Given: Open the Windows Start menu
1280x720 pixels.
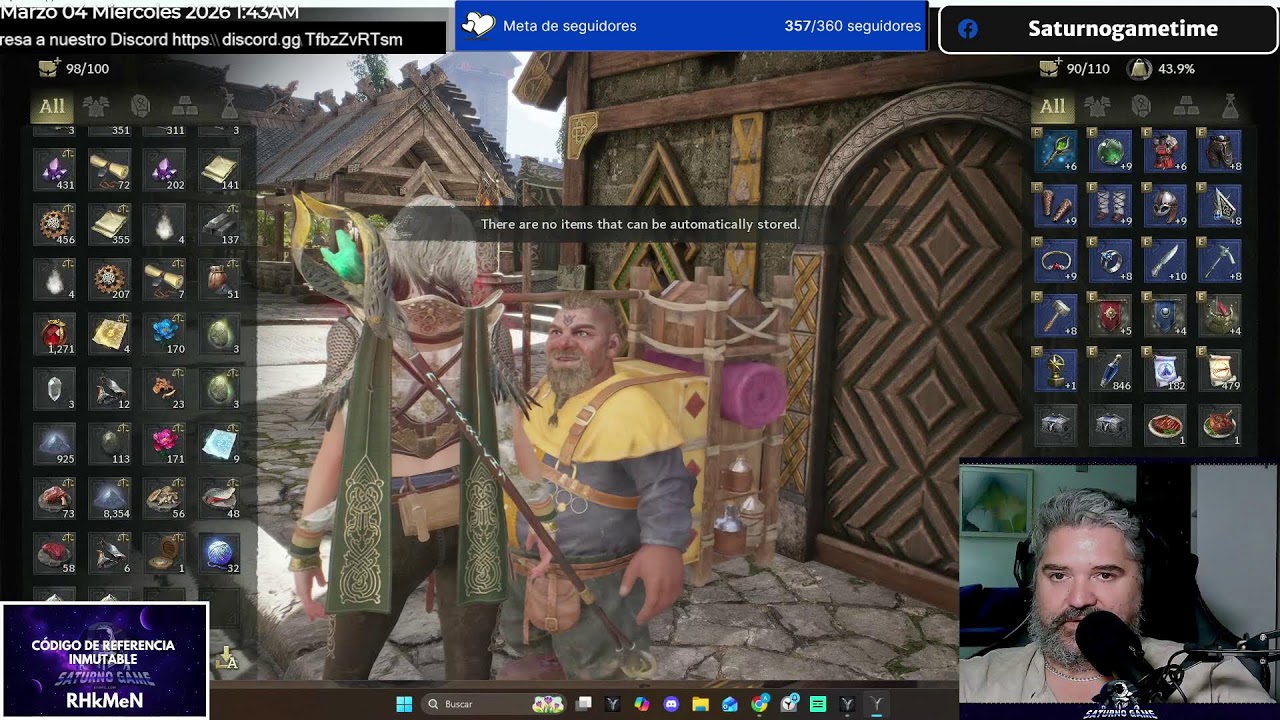Looking at the screenshot, I should tap(404, 704).
